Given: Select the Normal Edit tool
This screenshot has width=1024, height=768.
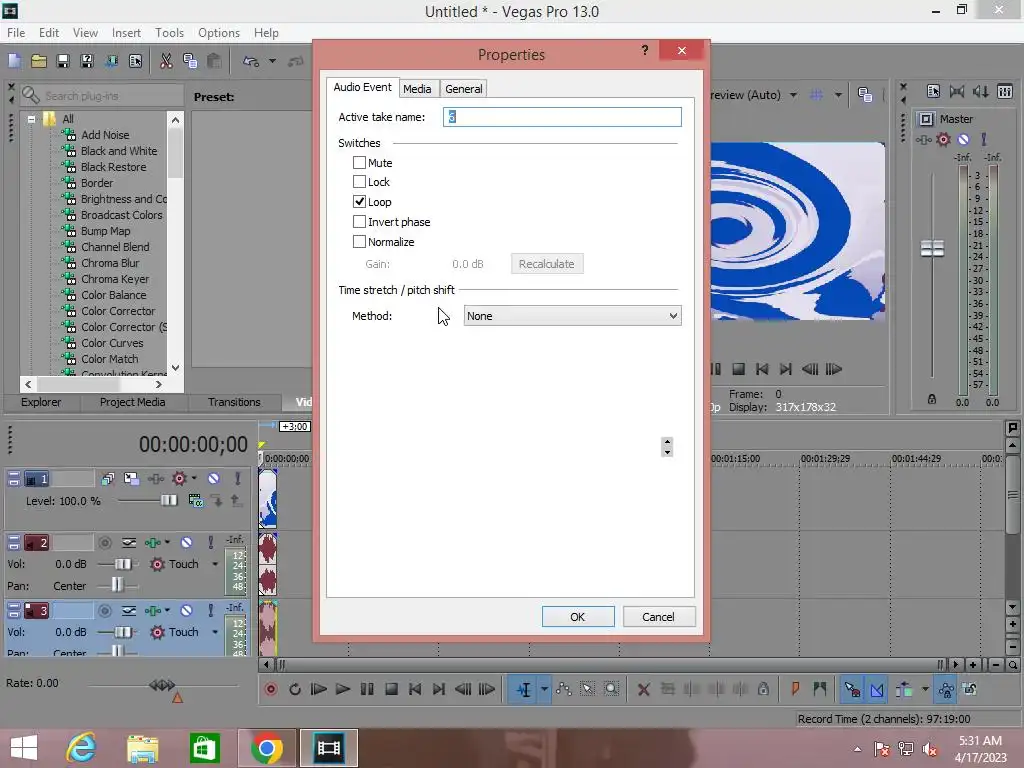Looking at the screenshot, I should pos(524,690).
